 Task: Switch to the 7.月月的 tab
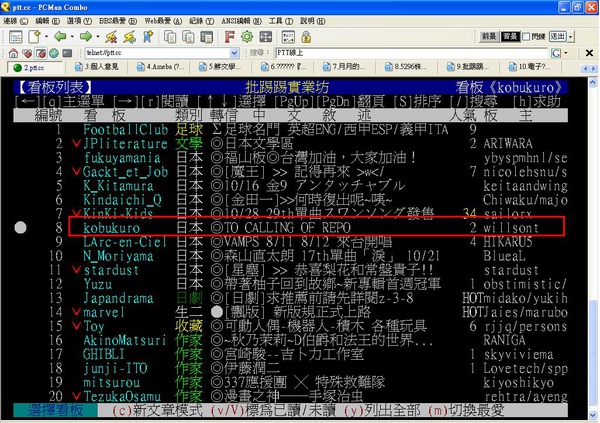344,67
